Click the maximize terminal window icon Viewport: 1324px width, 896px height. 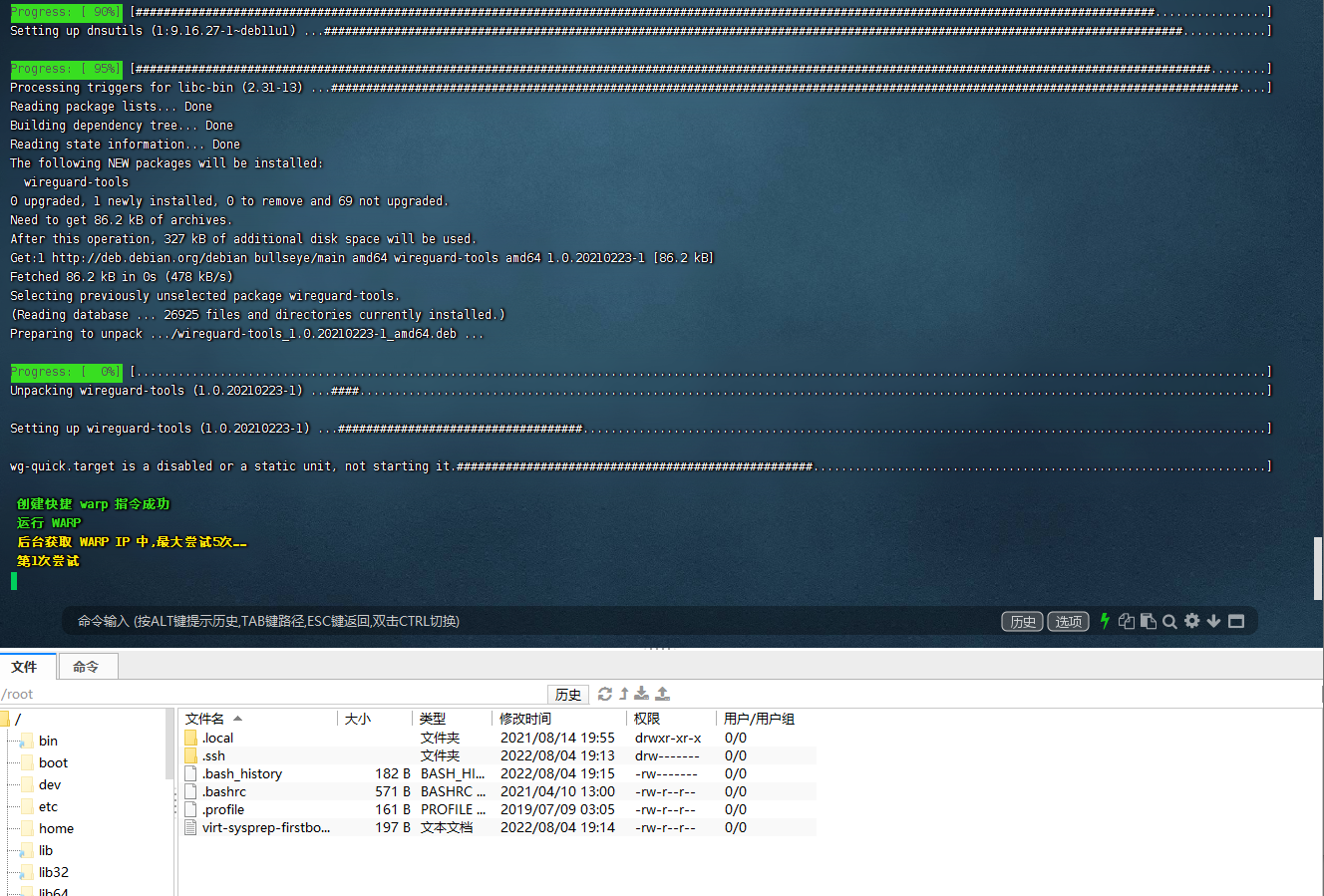(1236, 621)
